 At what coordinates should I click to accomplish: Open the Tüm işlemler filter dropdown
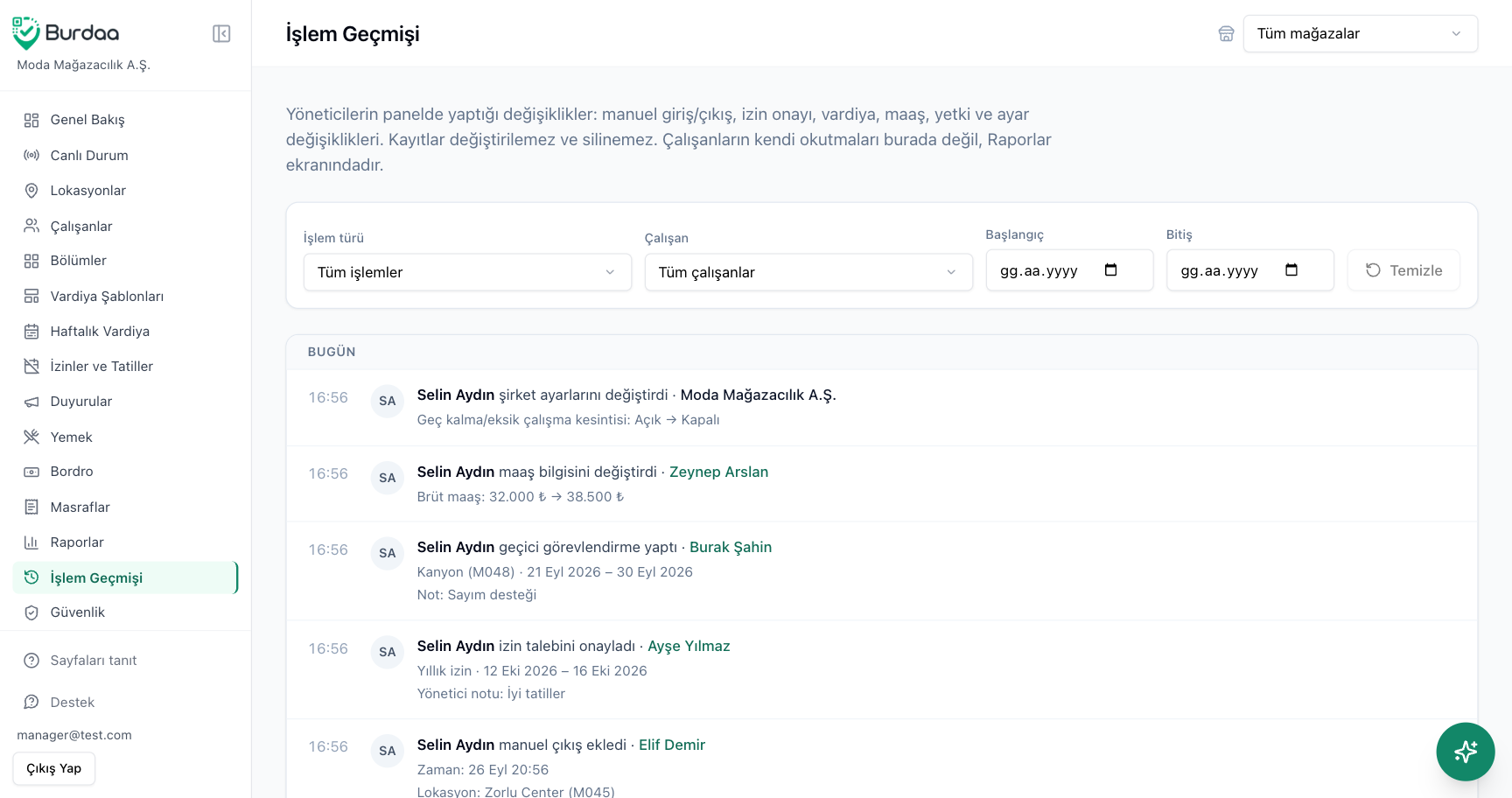click(467, 272)
